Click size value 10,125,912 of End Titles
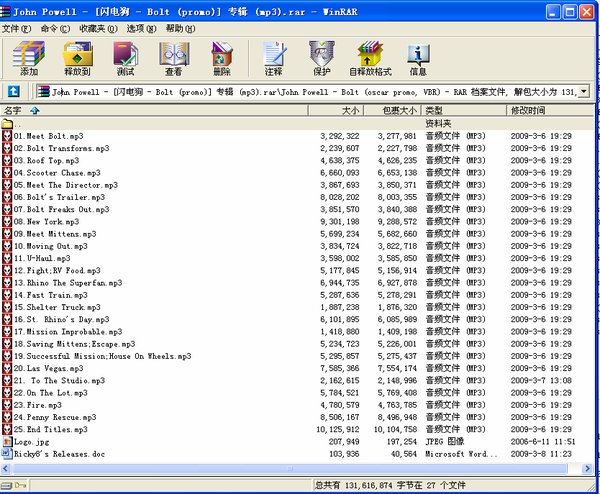Image resolution: width=600 pixels, height=494 pixels. (x=338, y=429)
